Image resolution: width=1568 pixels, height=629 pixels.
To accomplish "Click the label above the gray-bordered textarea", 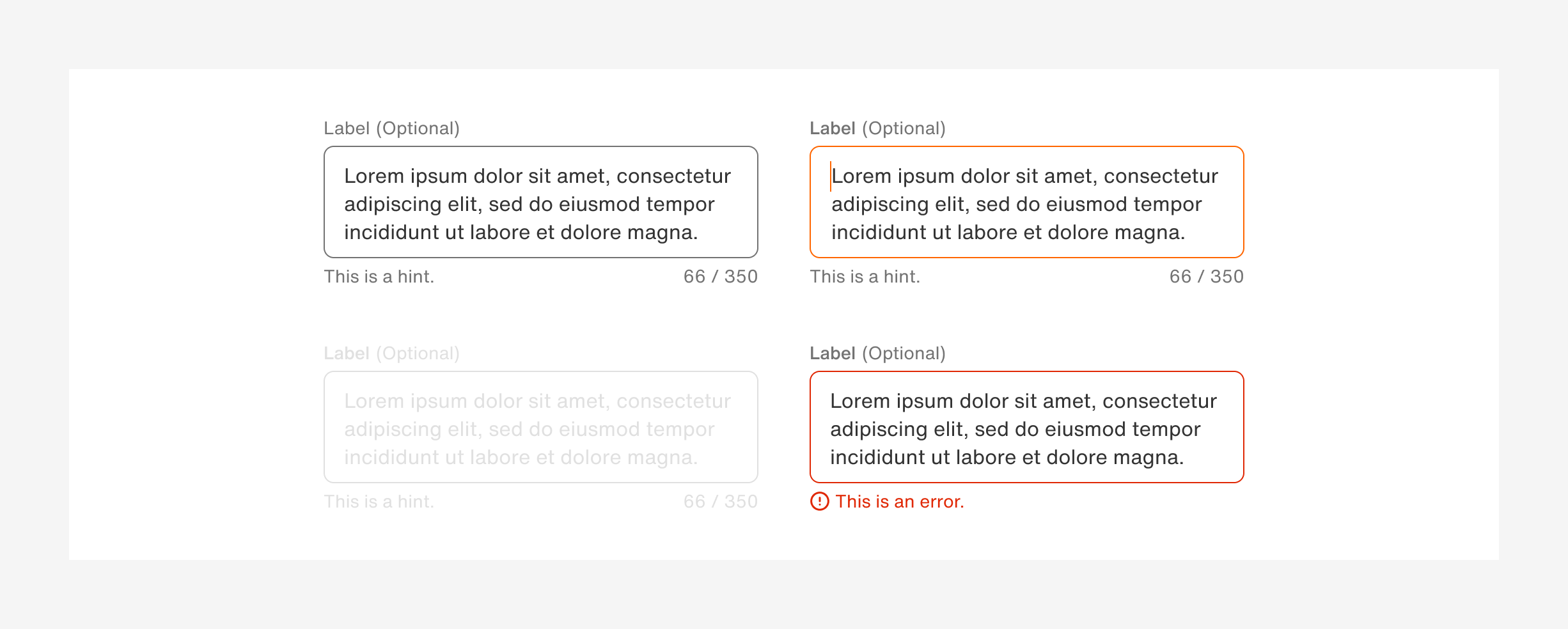I will click(x=391, y=128).
